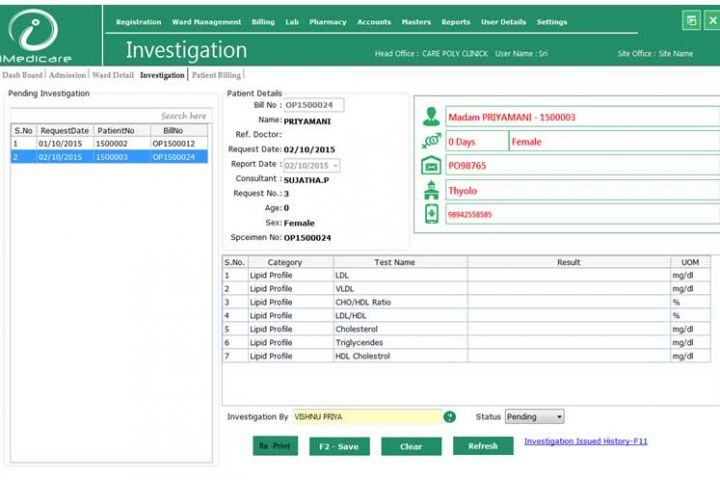Image resolution: width=720 pixels, height=480 pixels.
Task: Click the Result cell for LDL
Action: point(568,275)
